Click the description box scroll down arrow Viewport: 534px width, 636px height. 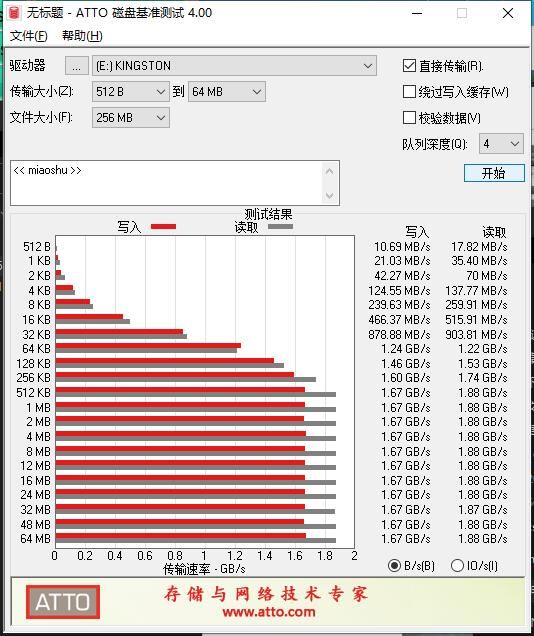pyautogui.click(x=330, y=196)
